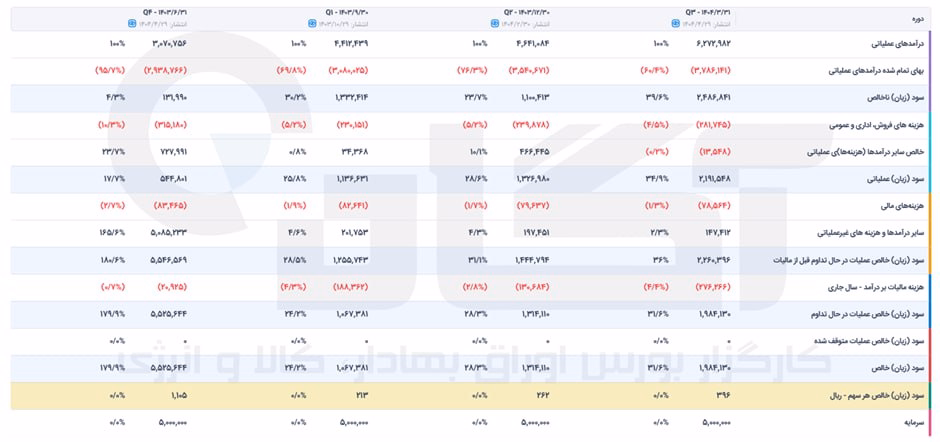Click the درآمدهای عملیاتی row label
940x442 pixels.
897,44
